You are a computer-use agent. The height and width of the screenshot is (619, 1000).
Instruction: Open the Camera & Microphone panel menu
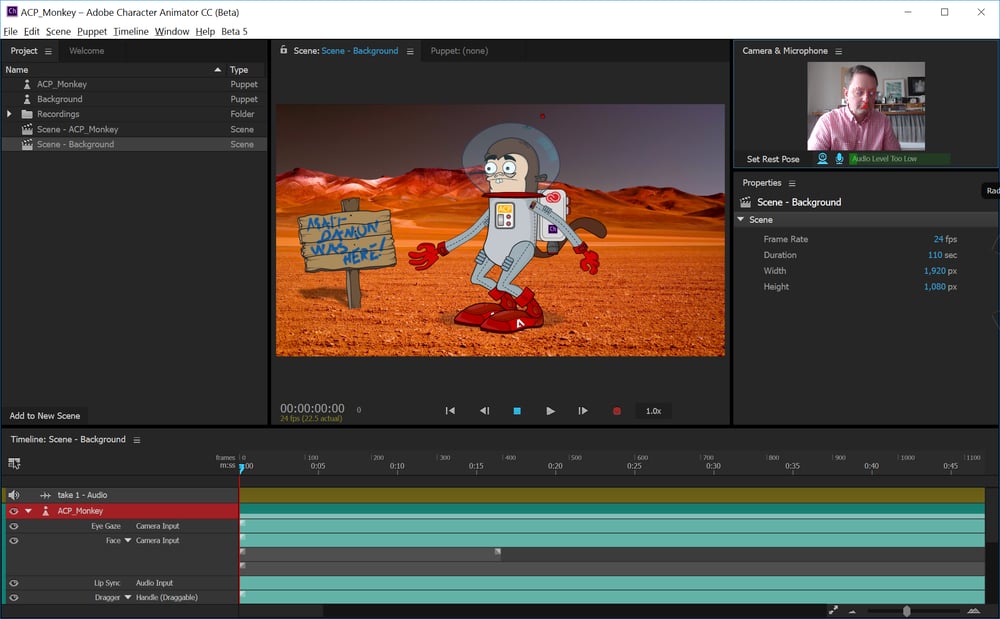[x=839, y=51]
